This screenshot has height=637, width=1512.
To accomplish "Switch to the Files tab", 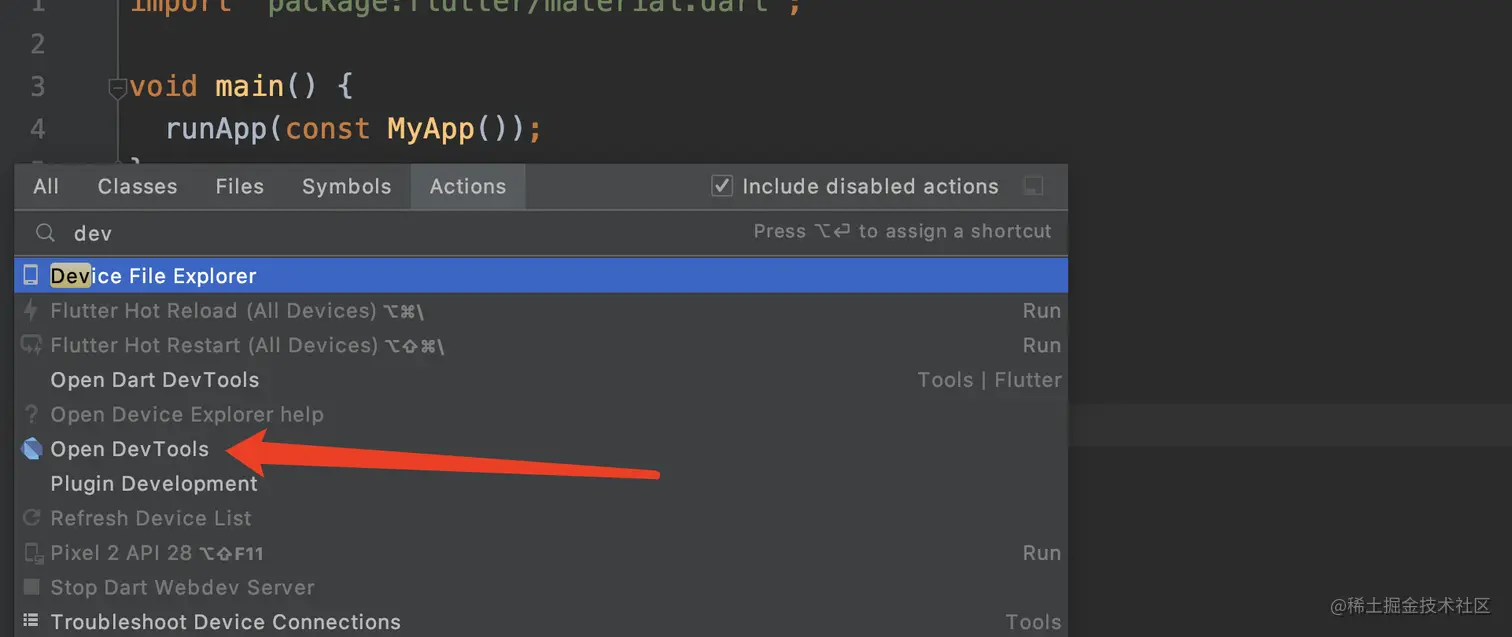I will tap(239, 186).
